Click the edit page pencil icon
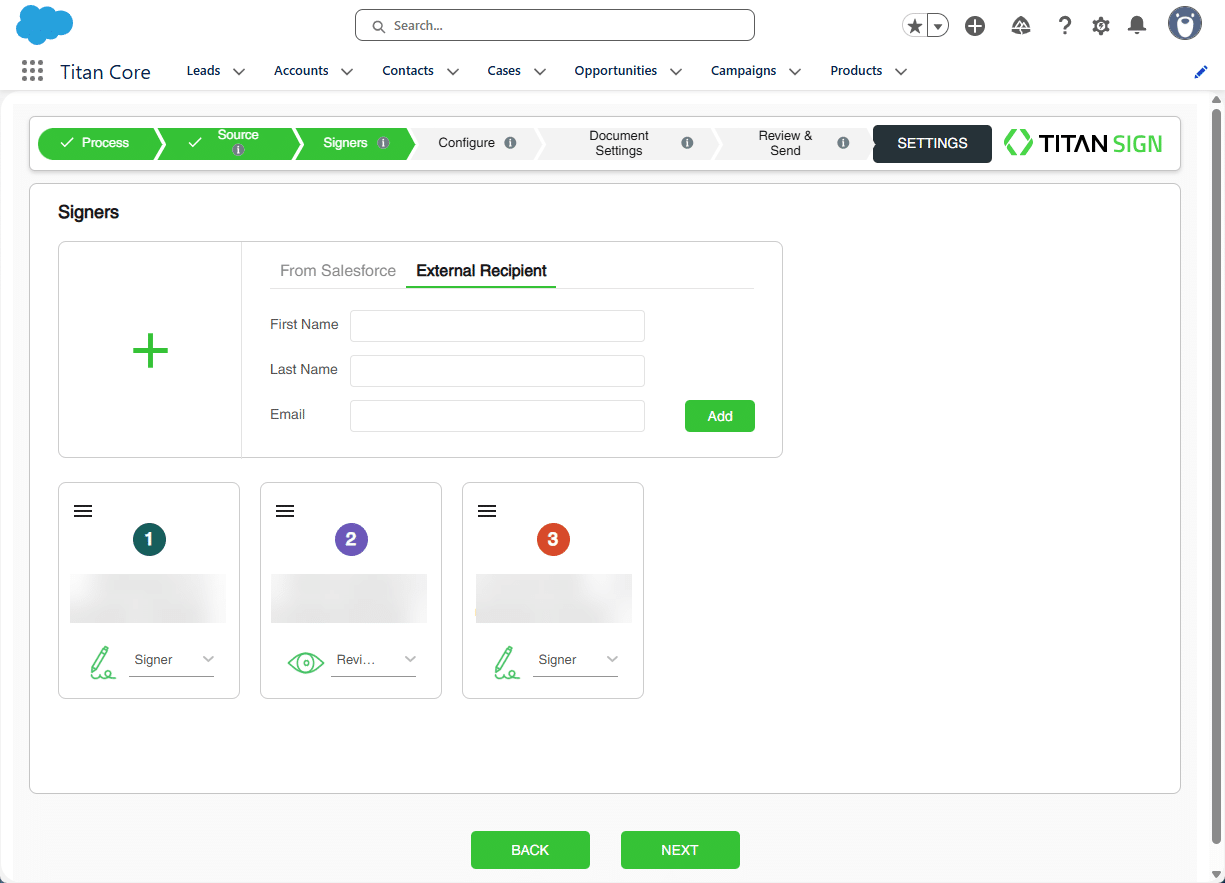1225x883 pixels. click(x=1200, y=71)
